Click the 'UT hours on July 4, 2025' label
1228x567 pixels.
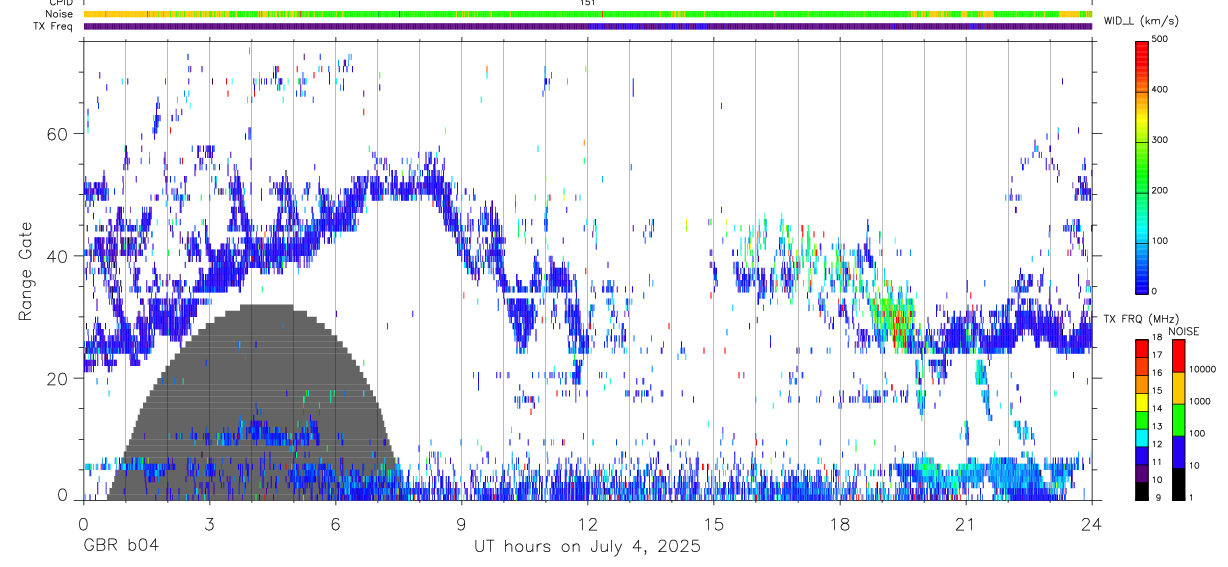coord(587,547)
